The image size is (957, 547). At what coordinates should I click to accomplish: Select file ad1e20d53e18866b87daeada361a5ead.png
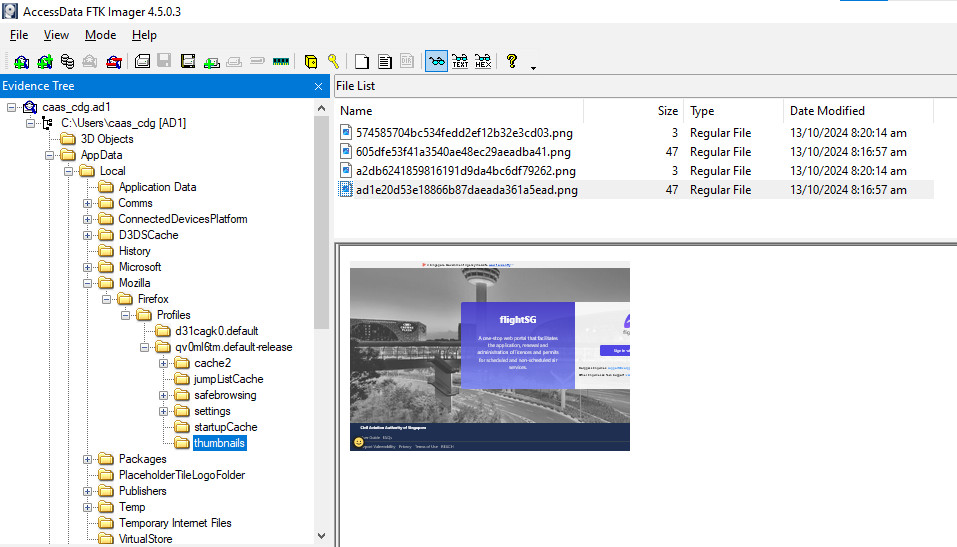[466, 190]
